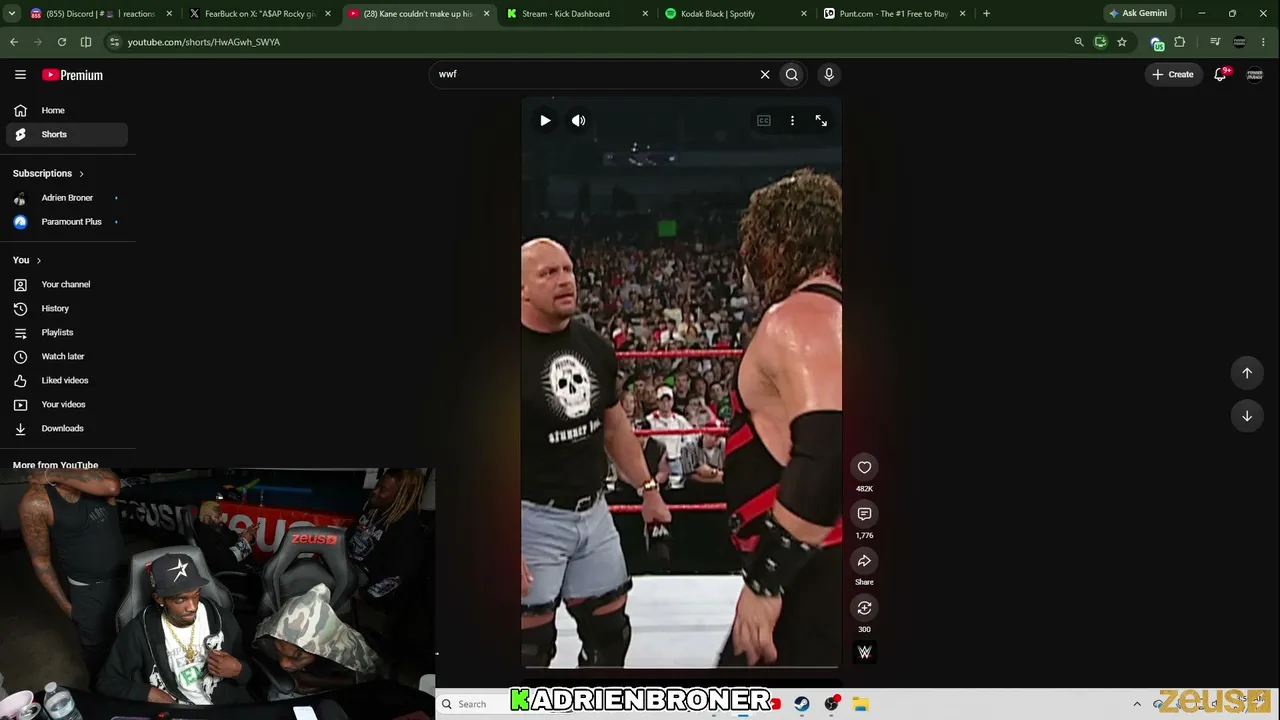Open comments showing 1,776

coord(864,514)
